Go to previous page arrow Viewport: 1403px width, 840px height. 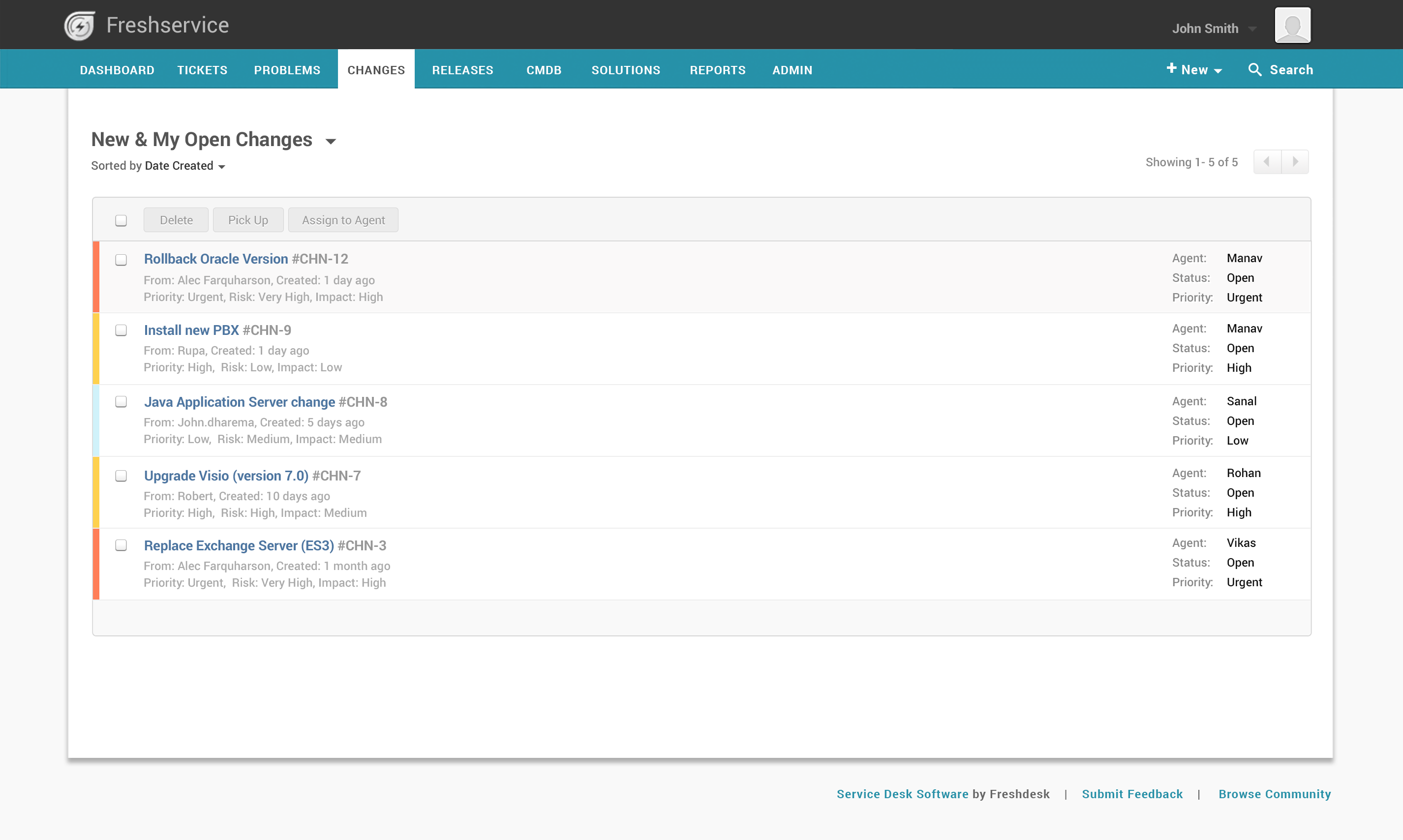click(1267, 162)
